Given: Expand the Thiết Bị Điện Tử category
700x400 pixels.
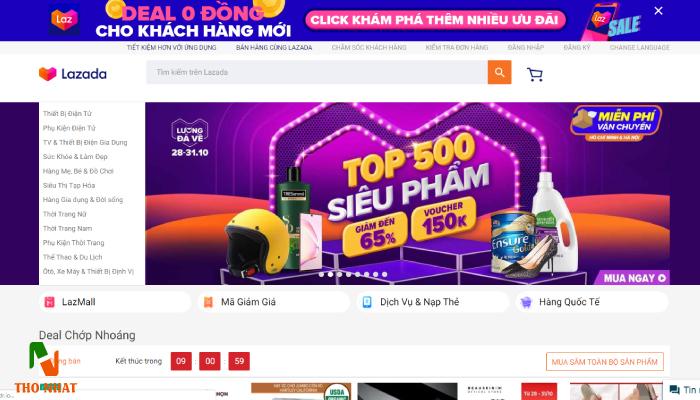Looking at the screenshot, I should pos(67,113).
